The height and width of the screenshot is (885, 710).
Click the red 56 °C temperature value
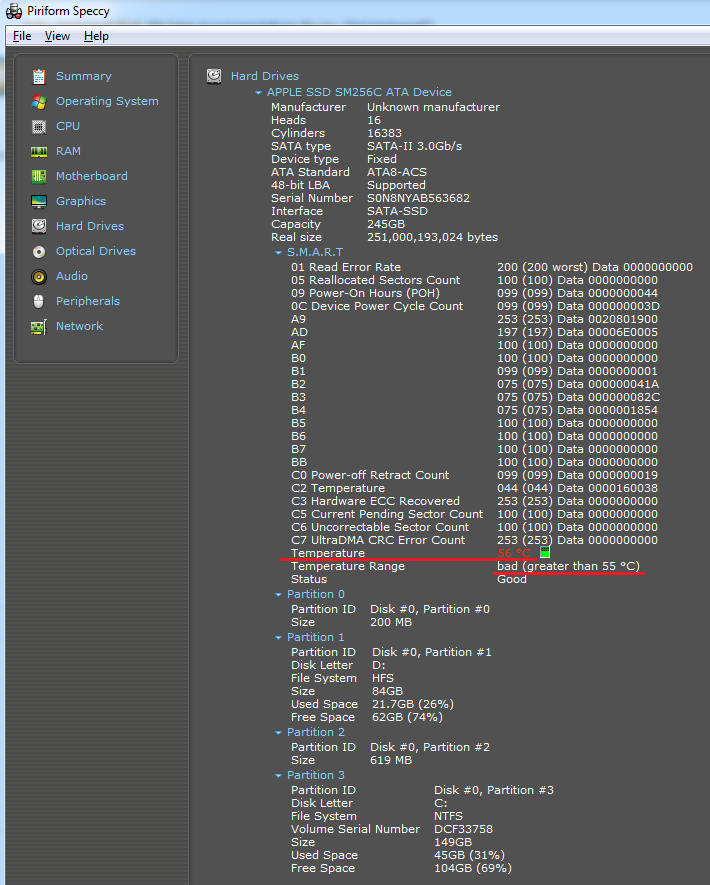click(514, 553)
